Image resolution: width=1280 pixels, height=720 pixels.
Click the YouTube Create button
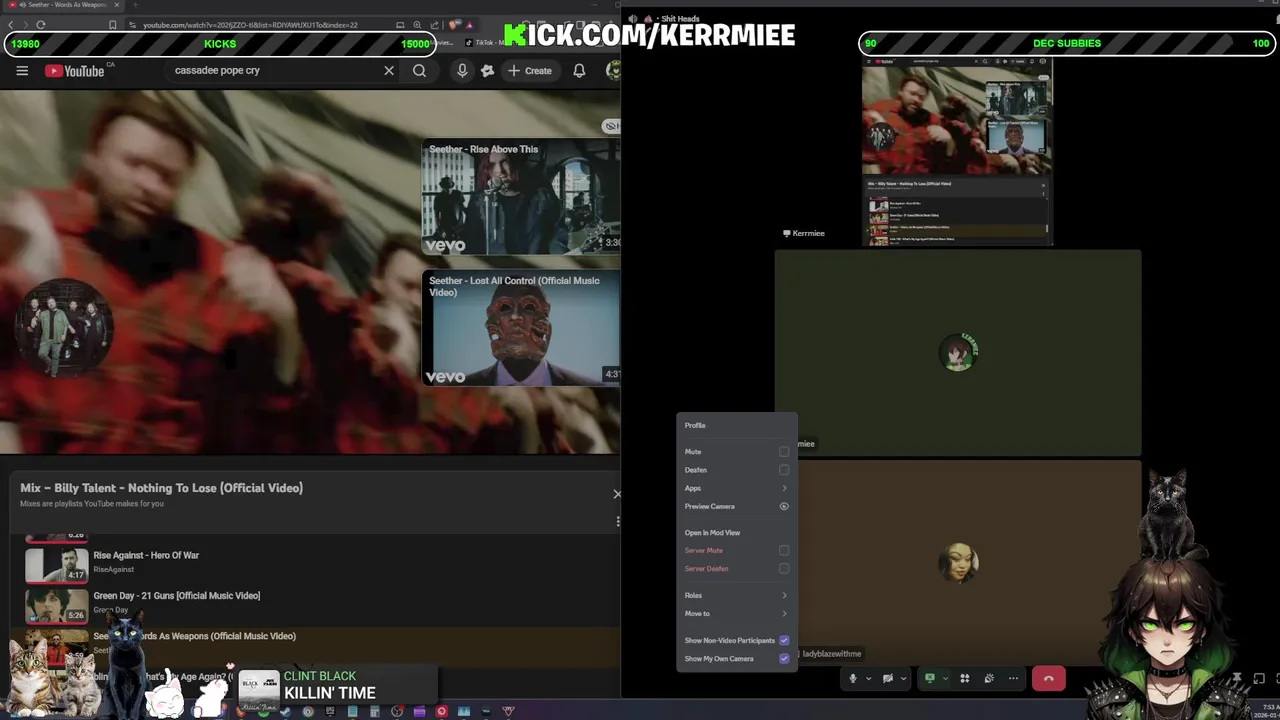click(529, 71)
